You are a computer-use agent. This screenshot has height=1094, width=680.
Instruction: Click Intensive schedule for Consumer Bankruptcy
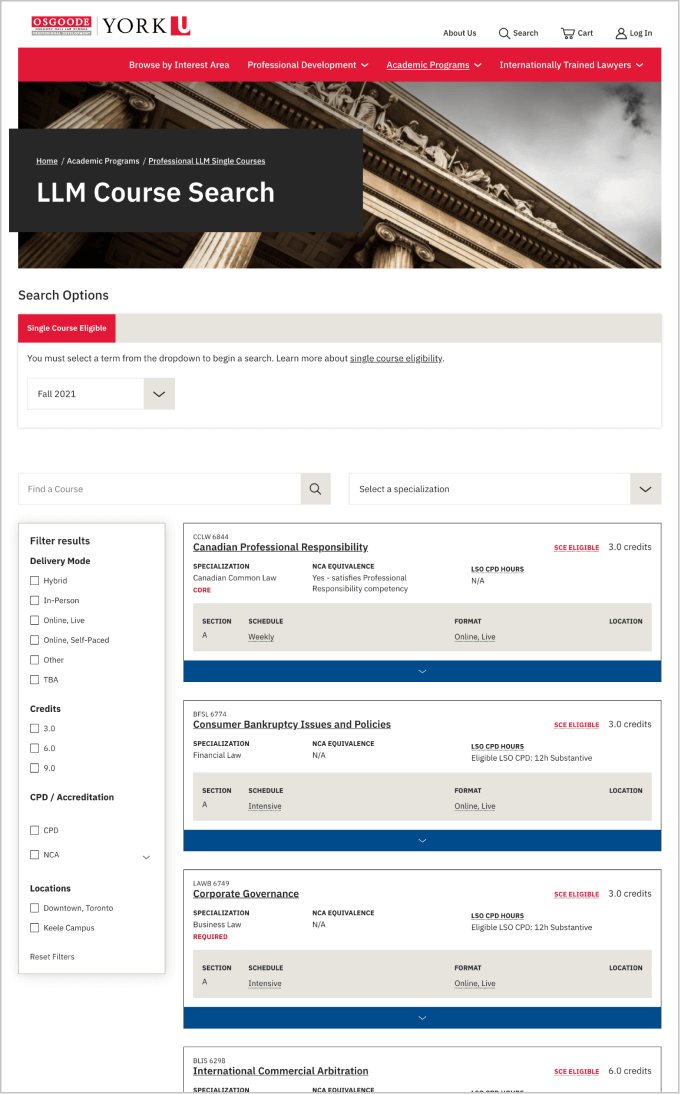coord(265,807)
